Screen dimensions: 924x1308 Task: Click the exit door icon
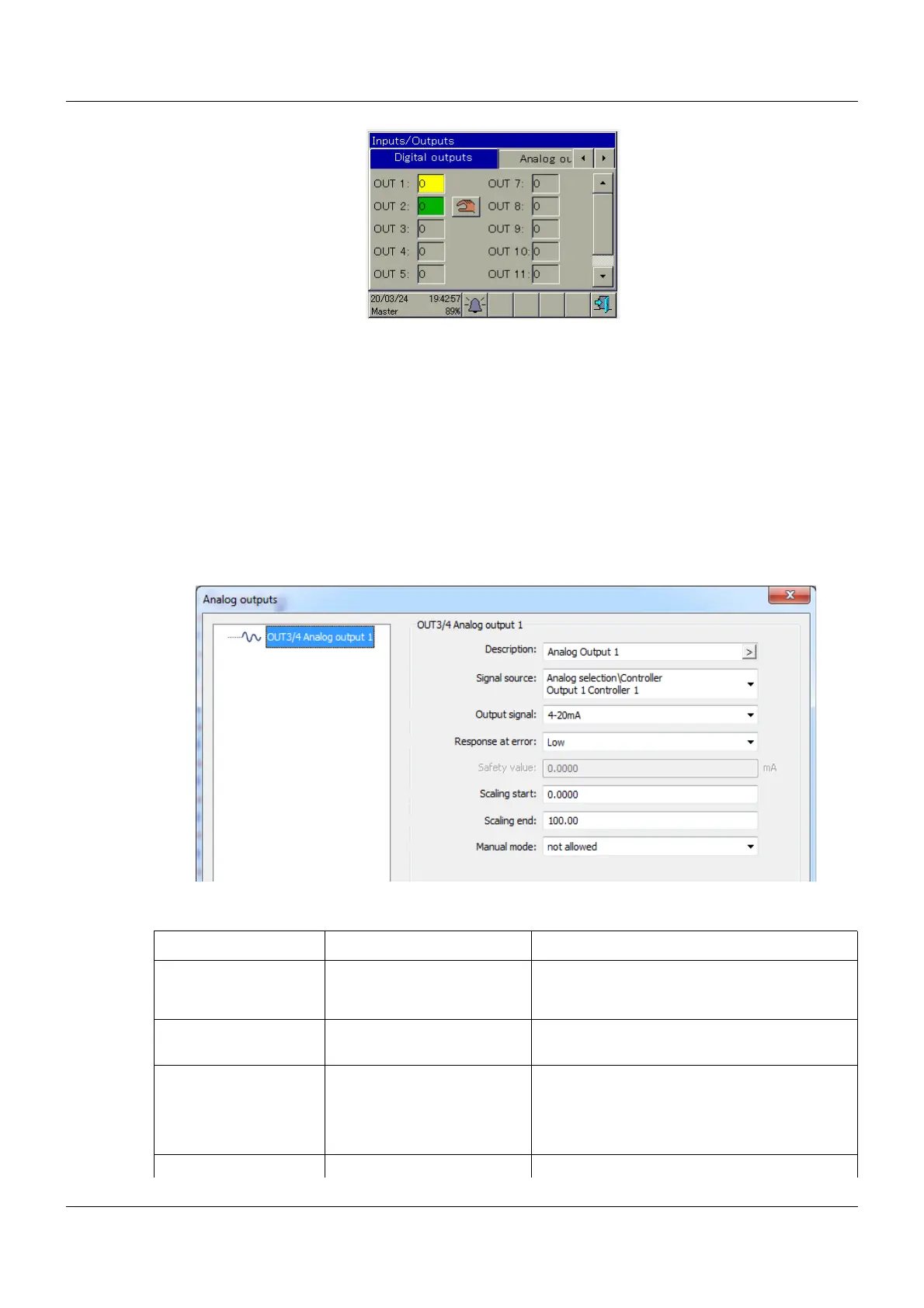pyautogui.click(x=603, y=305)
